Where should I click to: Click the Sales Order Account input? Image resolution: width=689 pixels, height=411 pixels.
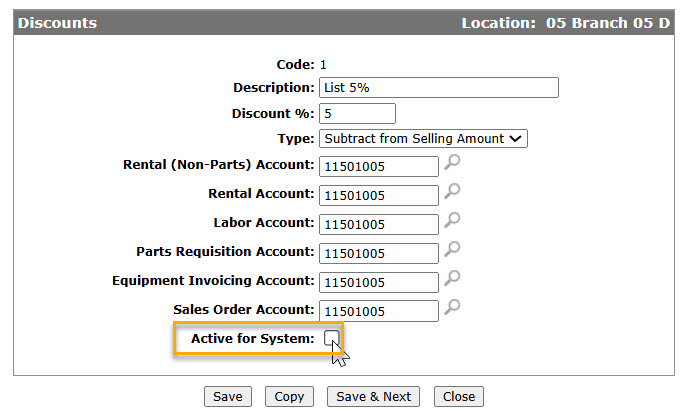tap(379, 311)
